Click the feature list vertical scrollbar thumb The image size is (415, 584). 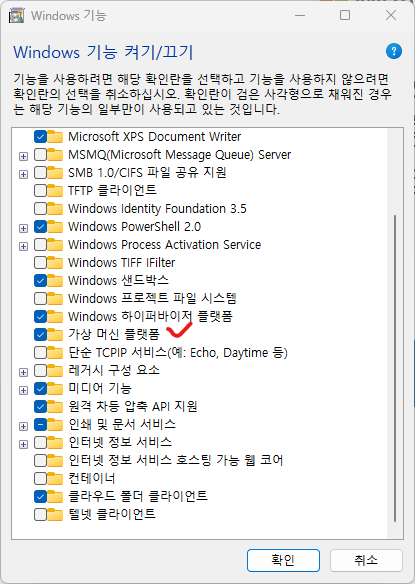(395, 368)
